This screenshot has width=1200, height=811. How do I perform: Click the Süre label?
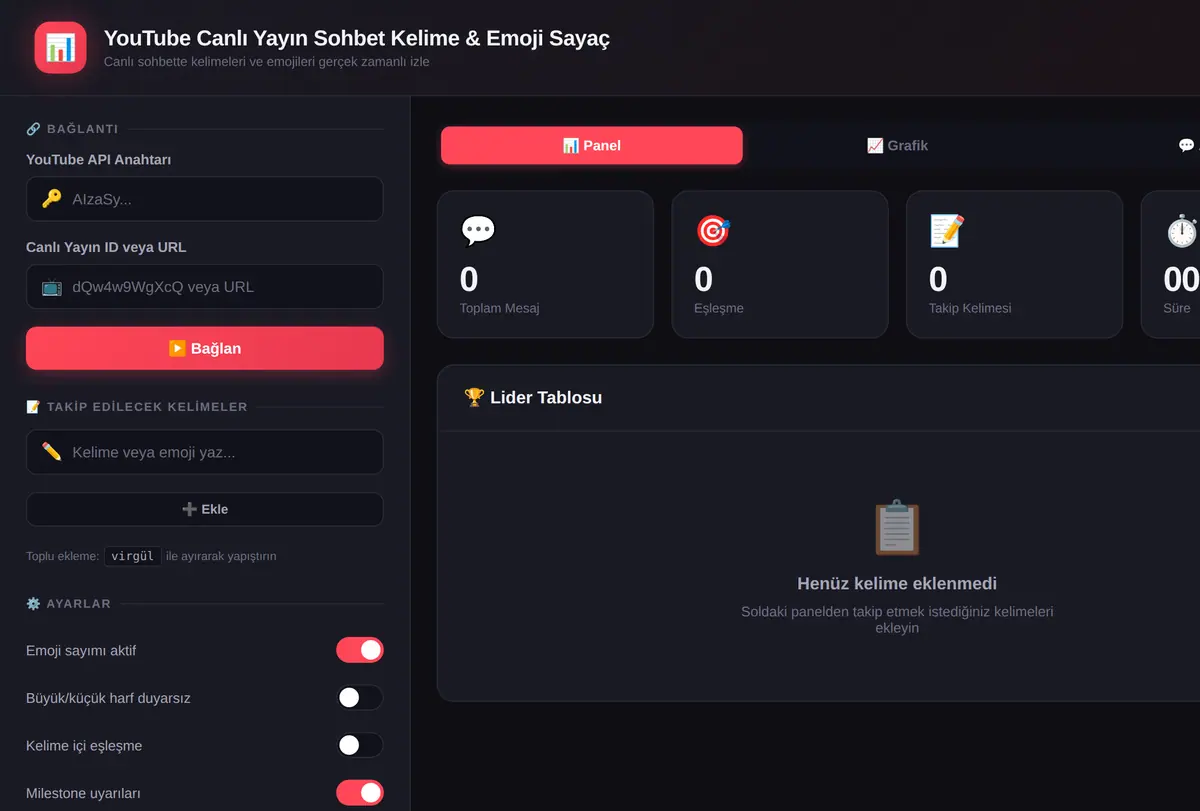click(1177, 308)
